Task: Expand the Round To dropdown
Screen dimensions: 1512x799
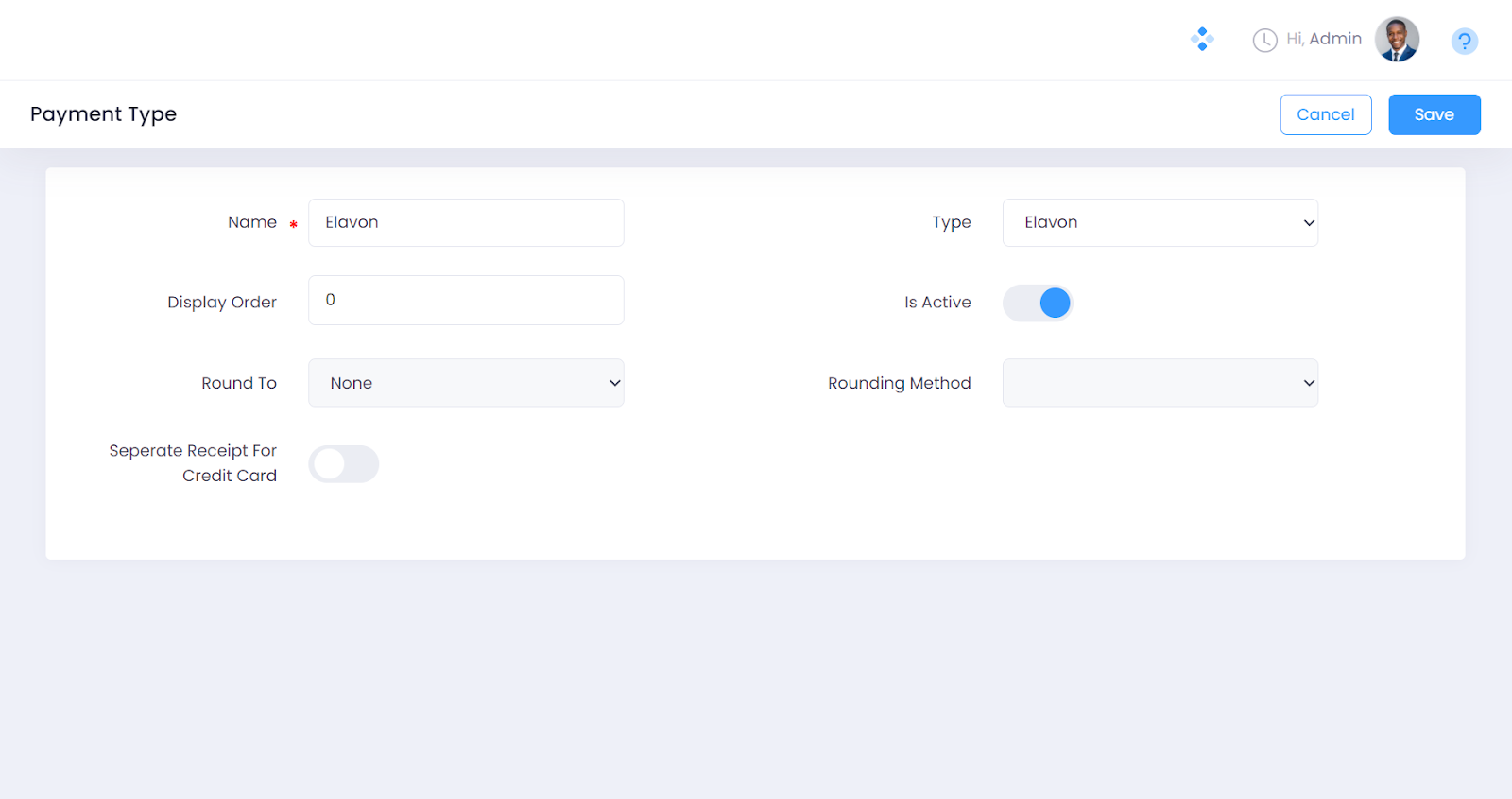Action: [x=466, y=383]
